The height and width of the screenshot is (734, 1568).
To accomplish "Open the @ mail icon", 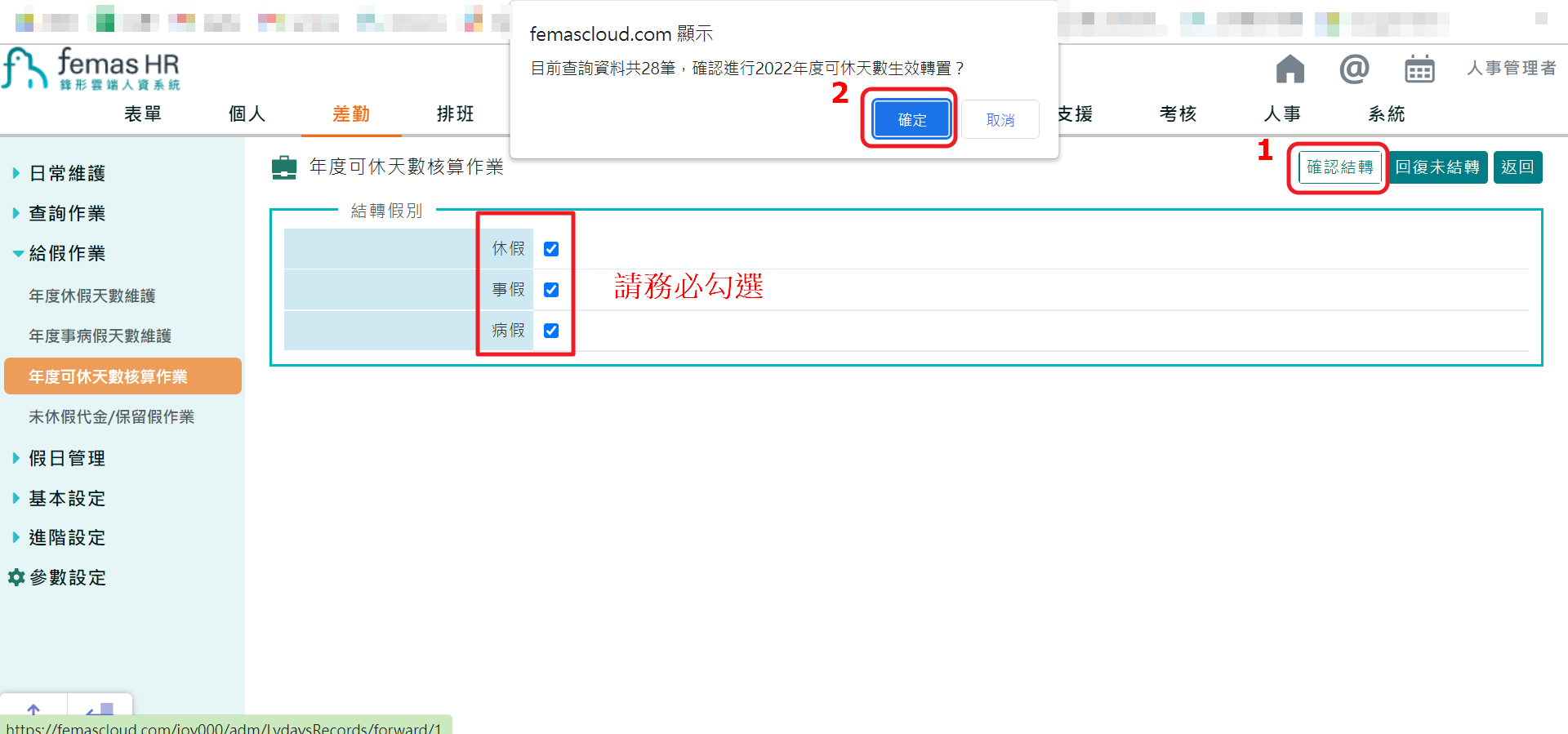I will (x=1355, y=69).
